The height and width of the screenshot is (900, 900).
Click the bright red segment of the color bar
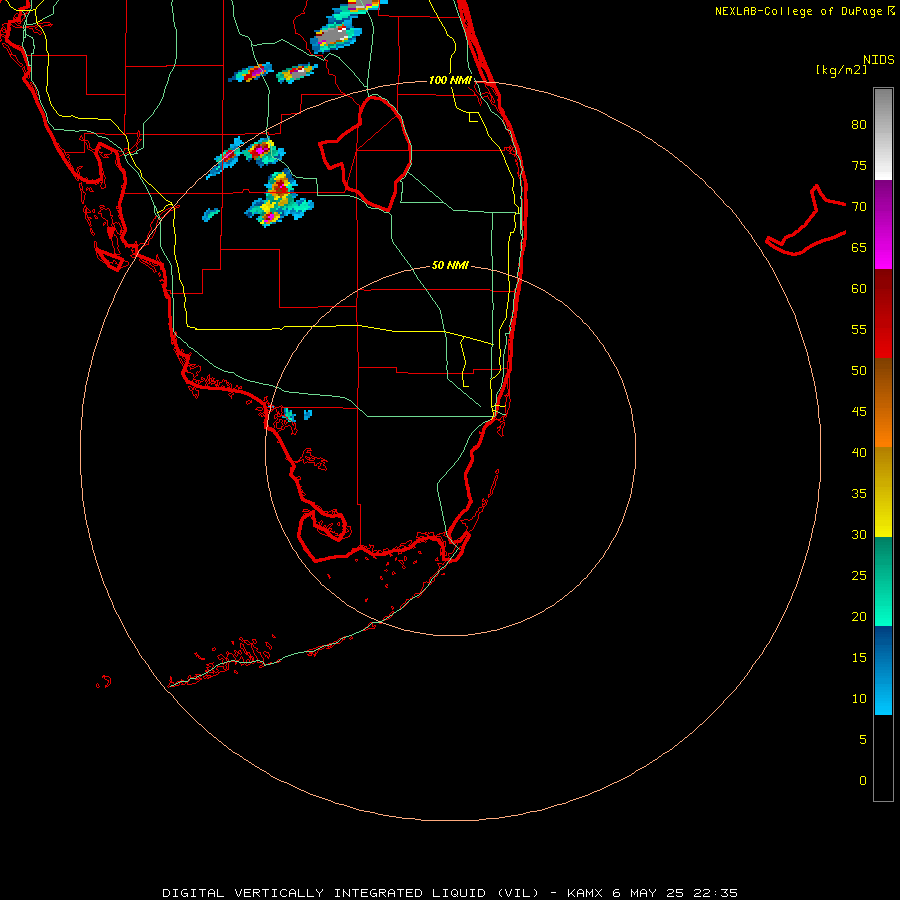[x=883, y=336]
